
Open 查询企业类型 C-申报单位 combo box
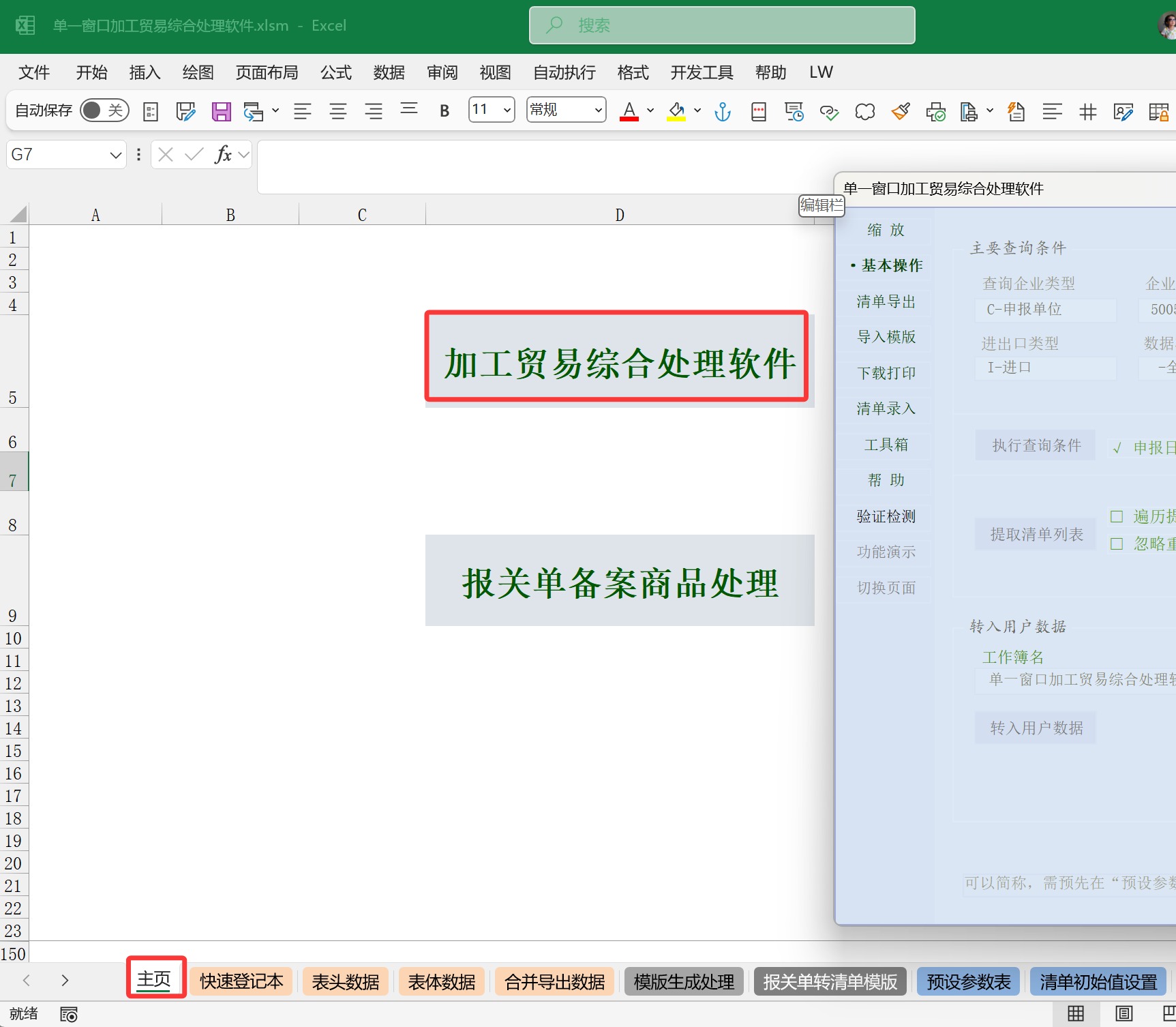pyautogui.click(x=1046, y=310)
